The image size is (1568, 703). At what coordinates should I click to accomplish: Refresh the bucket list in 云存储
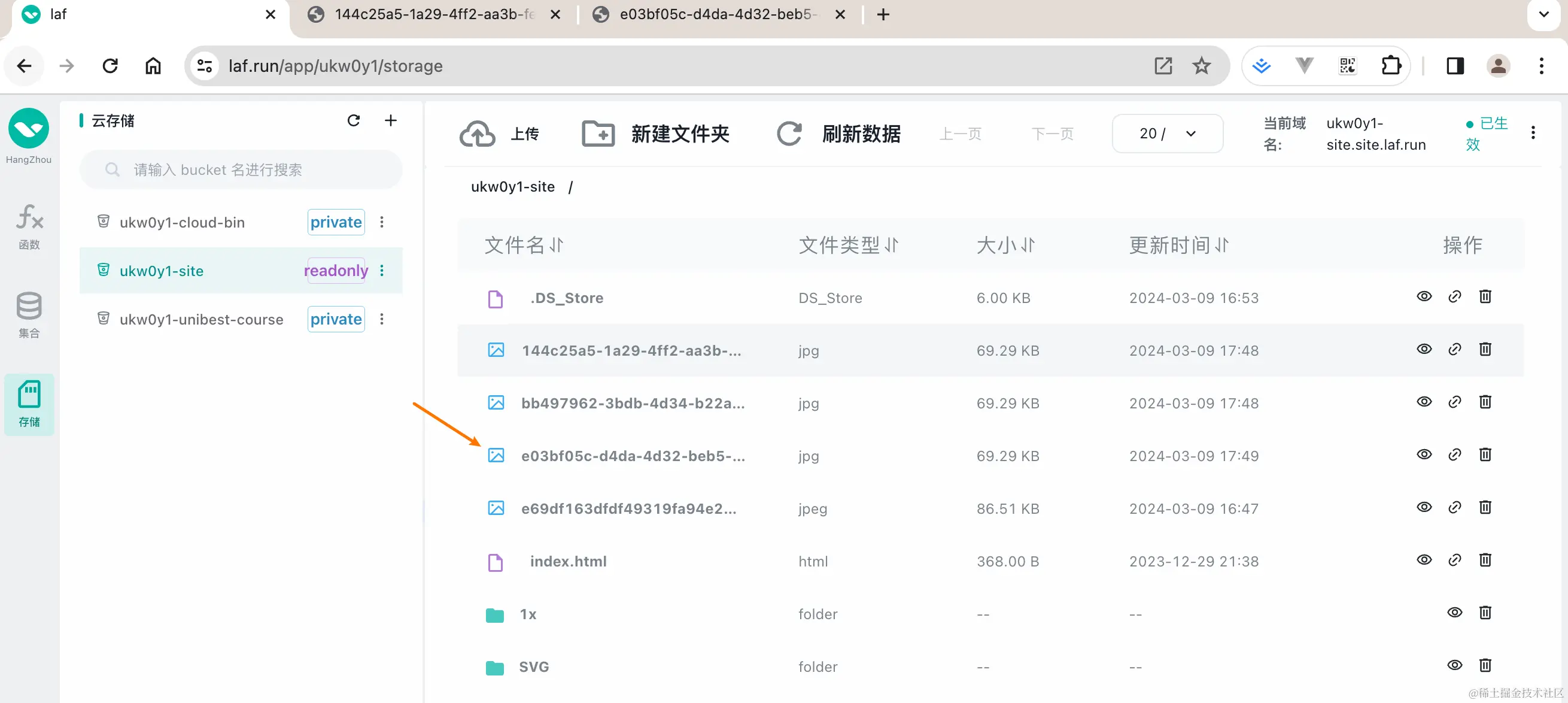coord(353,120)
